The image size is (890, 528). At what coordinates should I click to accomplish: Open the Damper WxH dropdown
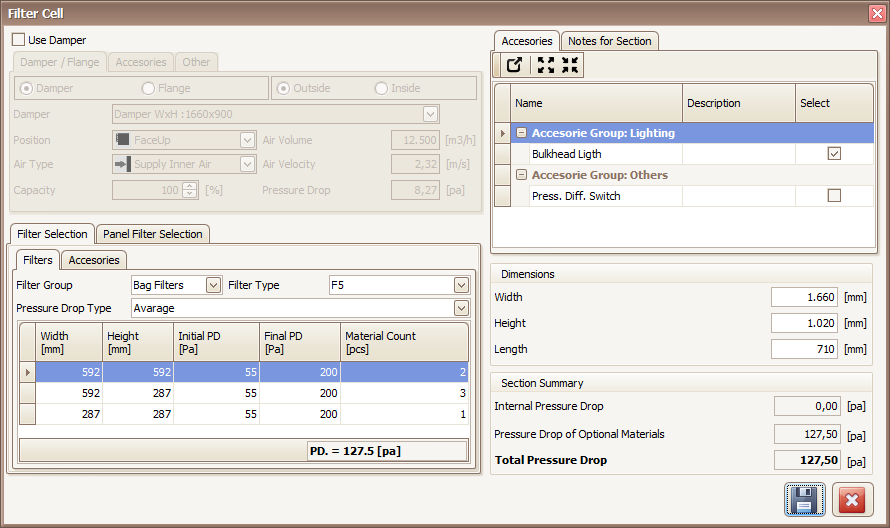430,114
